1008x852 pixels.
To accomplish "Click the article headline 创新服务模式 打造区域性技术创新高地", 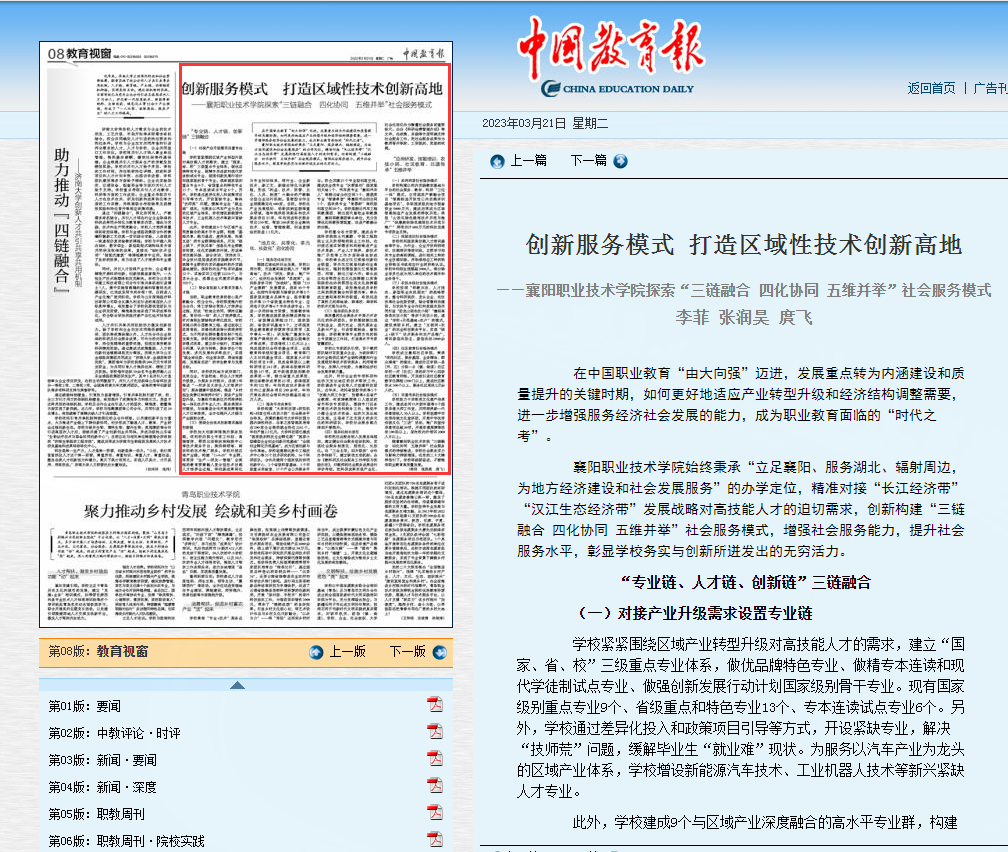I will [x=743, y=245].
